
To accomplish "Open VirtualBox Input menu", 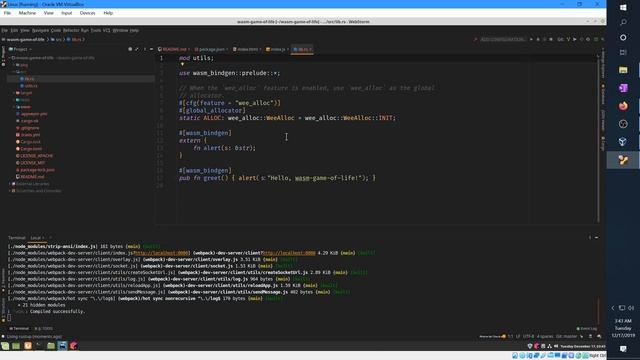I will 67,13.
